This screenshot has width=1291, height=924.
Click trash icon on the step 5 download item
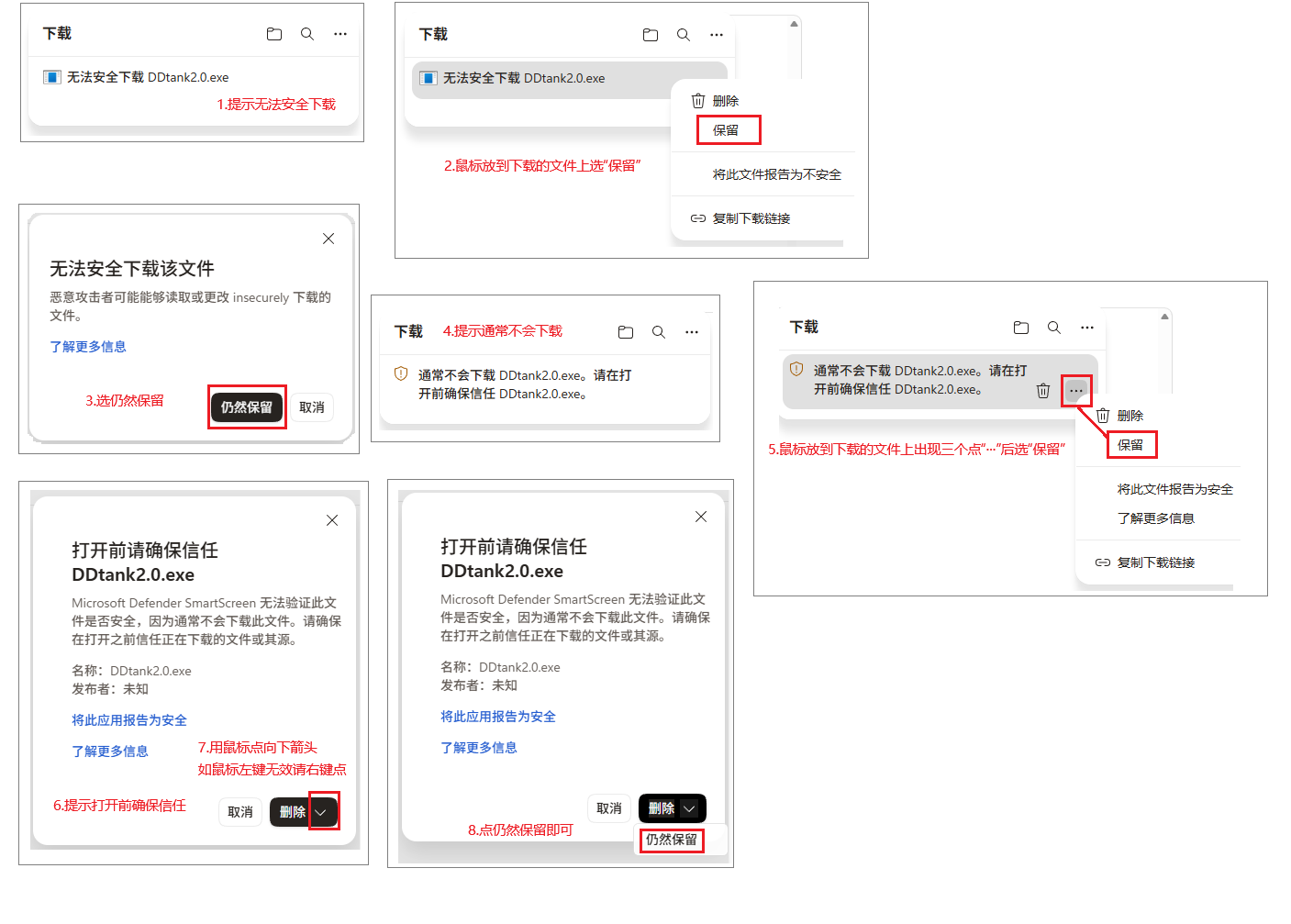click(1043, 391)
